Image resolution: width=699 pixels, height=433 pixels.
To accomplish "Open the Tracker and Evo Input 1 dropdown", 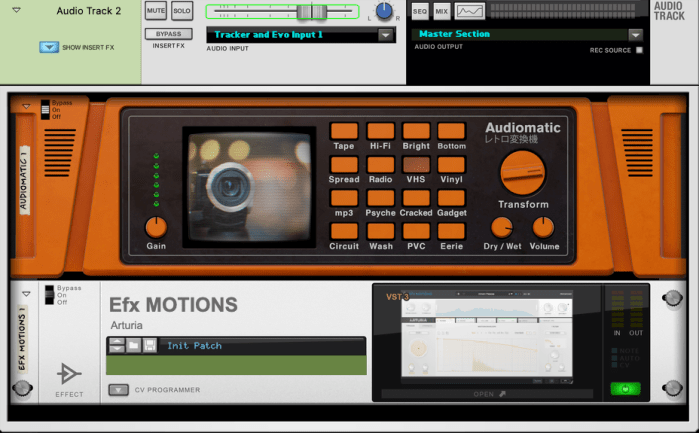I will pos(386,35).
